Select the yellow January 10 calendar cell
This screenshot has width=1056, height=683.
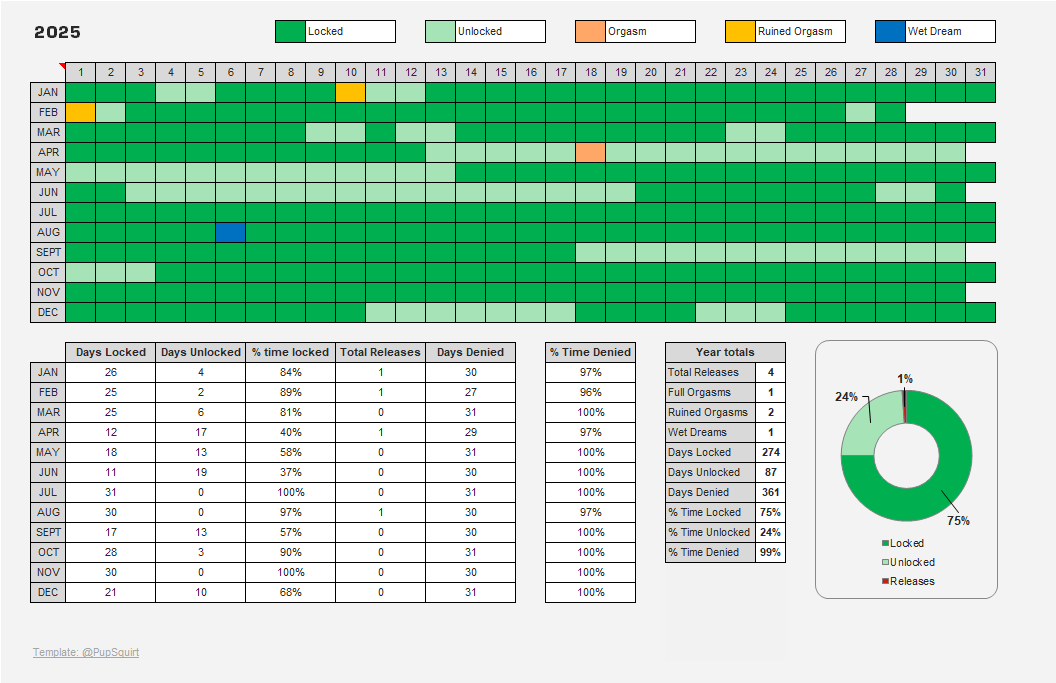point(351,92)
